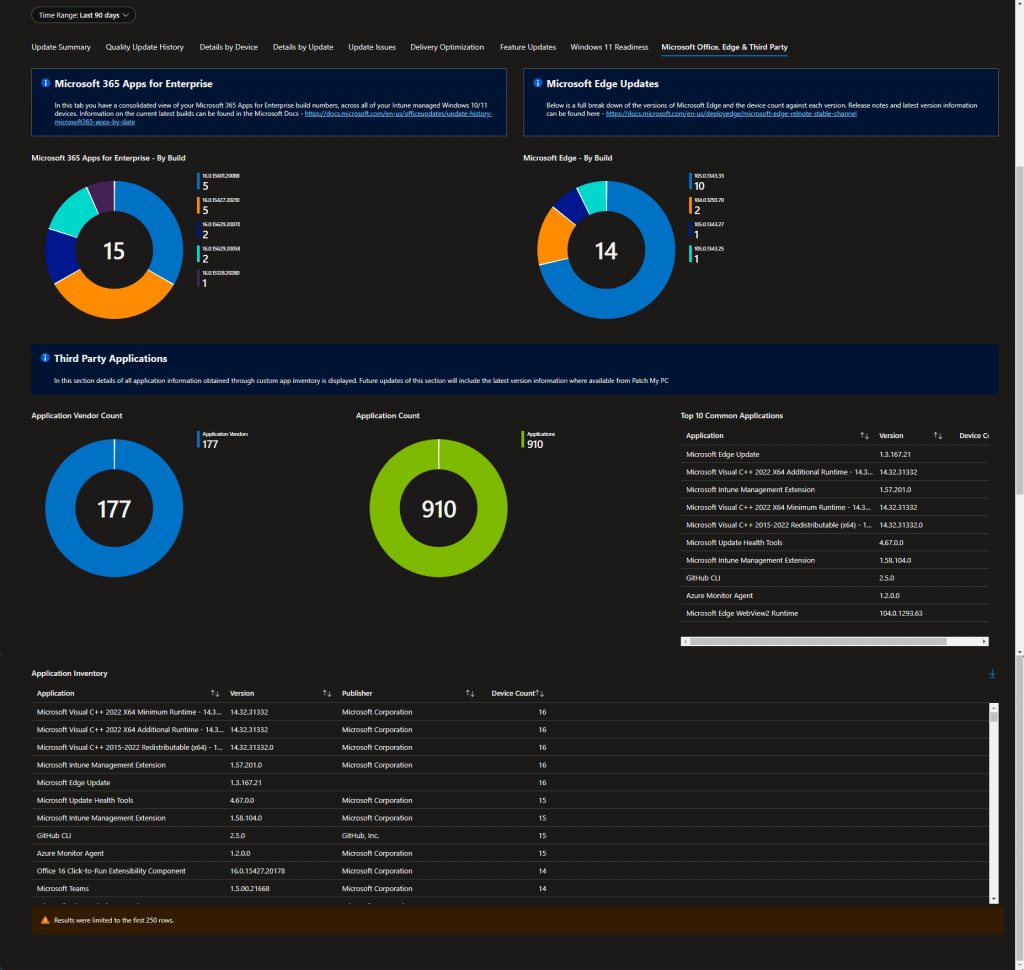Click the right arrow of Top 10 horizontal scrollbar
1024x970 pixels.
point(984,641)
